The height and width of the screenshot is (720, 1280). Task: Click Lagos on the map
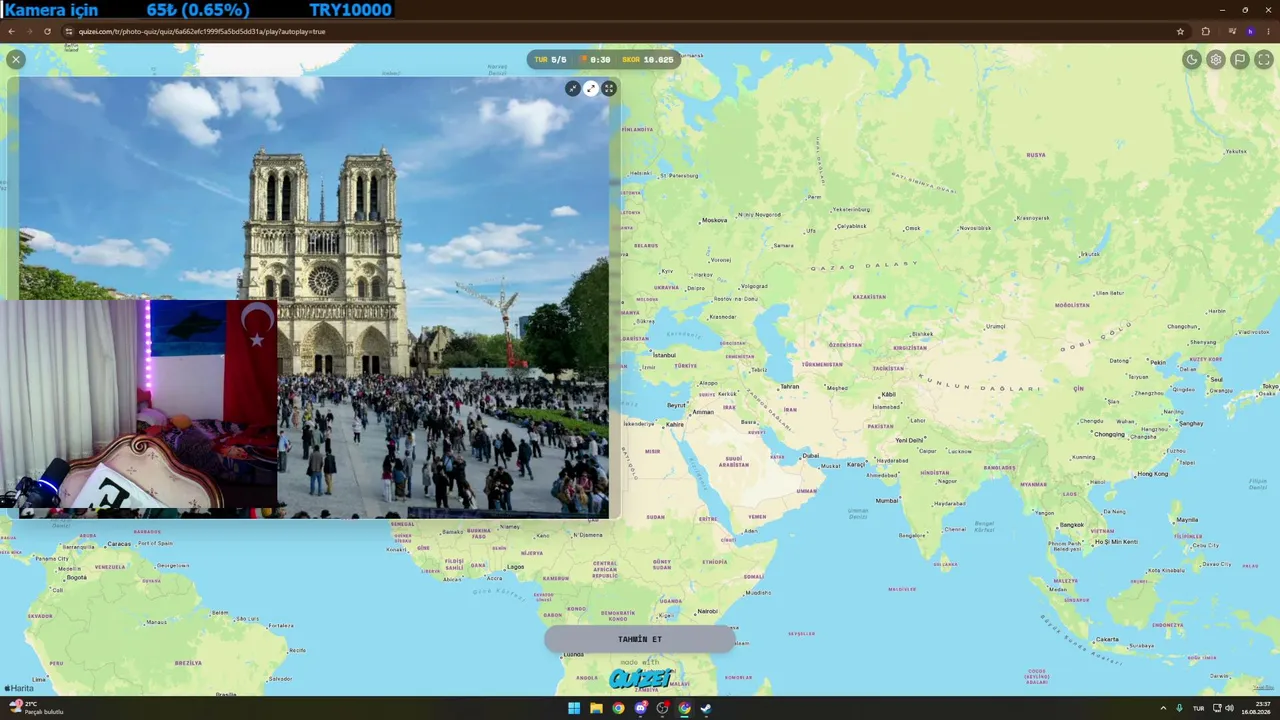coord(515,567)
